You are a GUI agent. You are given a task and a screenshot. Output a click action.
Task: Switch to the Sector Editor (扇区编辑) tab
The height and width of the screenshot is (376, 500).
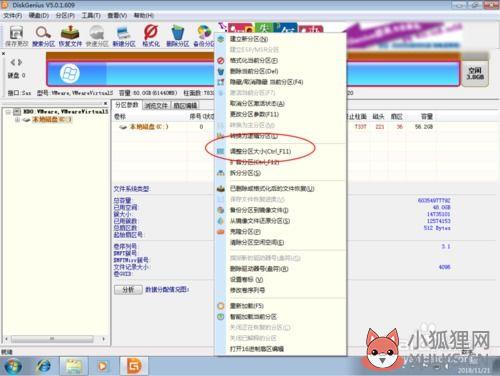185,106
